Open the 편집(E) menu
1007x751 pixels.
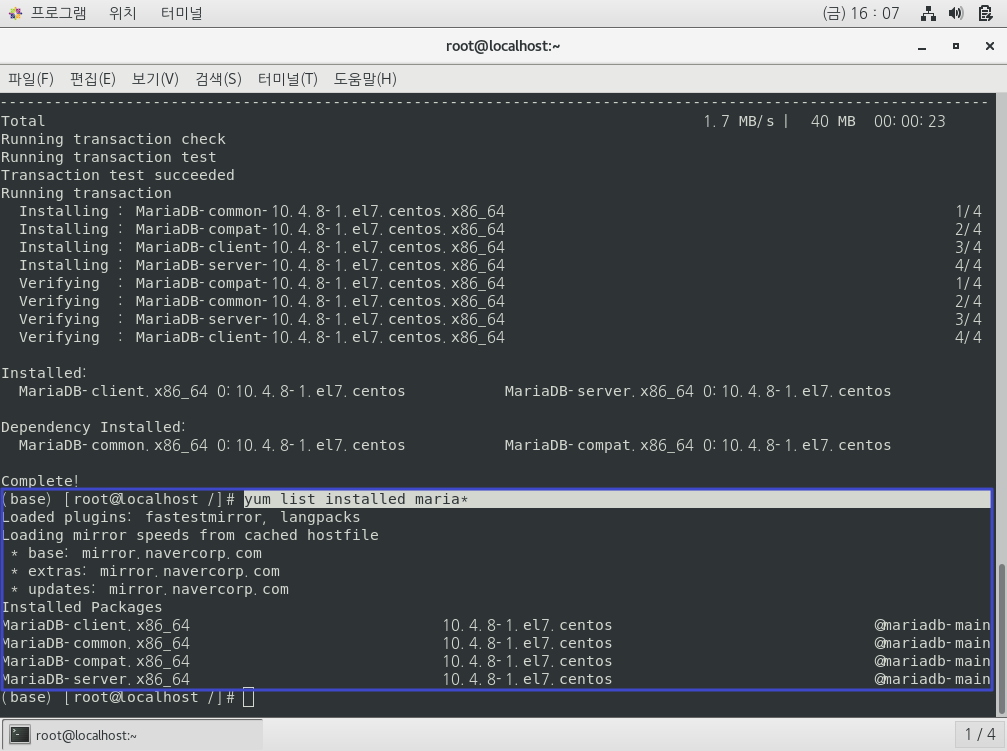tap(92, 79)
